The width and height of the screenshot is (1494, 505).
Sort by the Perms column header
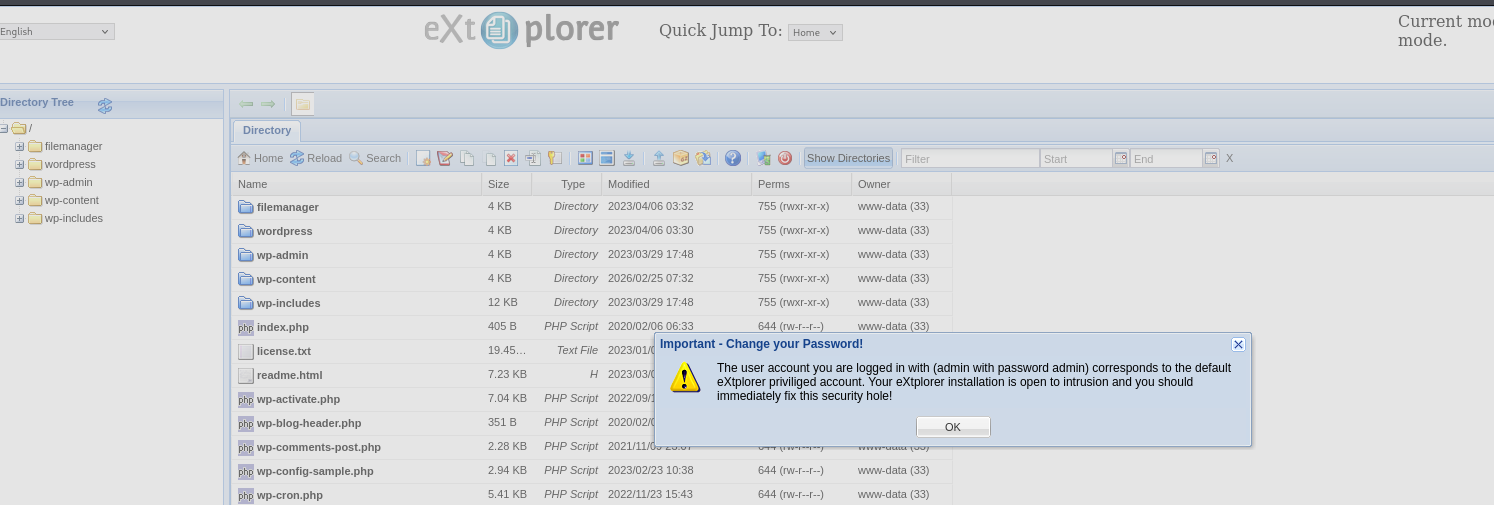click(x=802, y=184)
